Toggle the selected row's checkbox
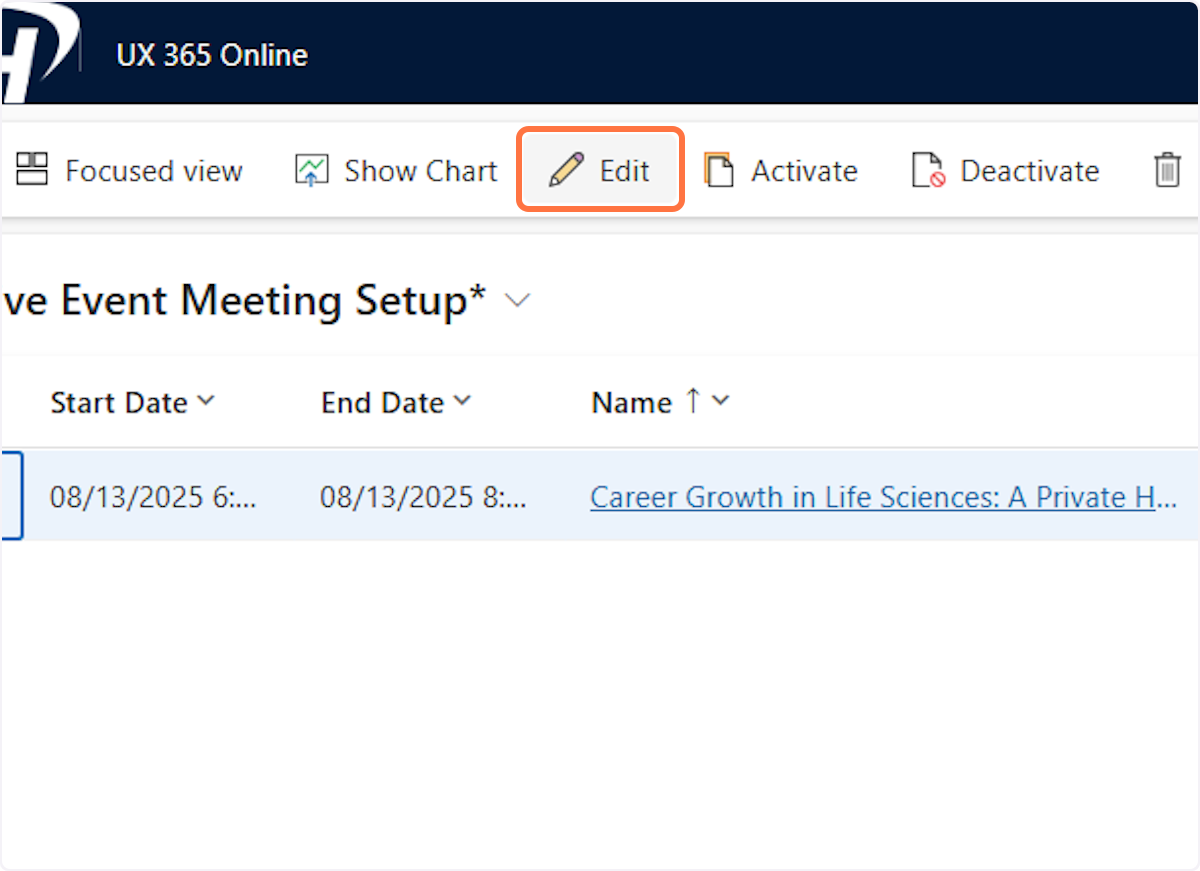1200x871 pixels. click(10, 496)
